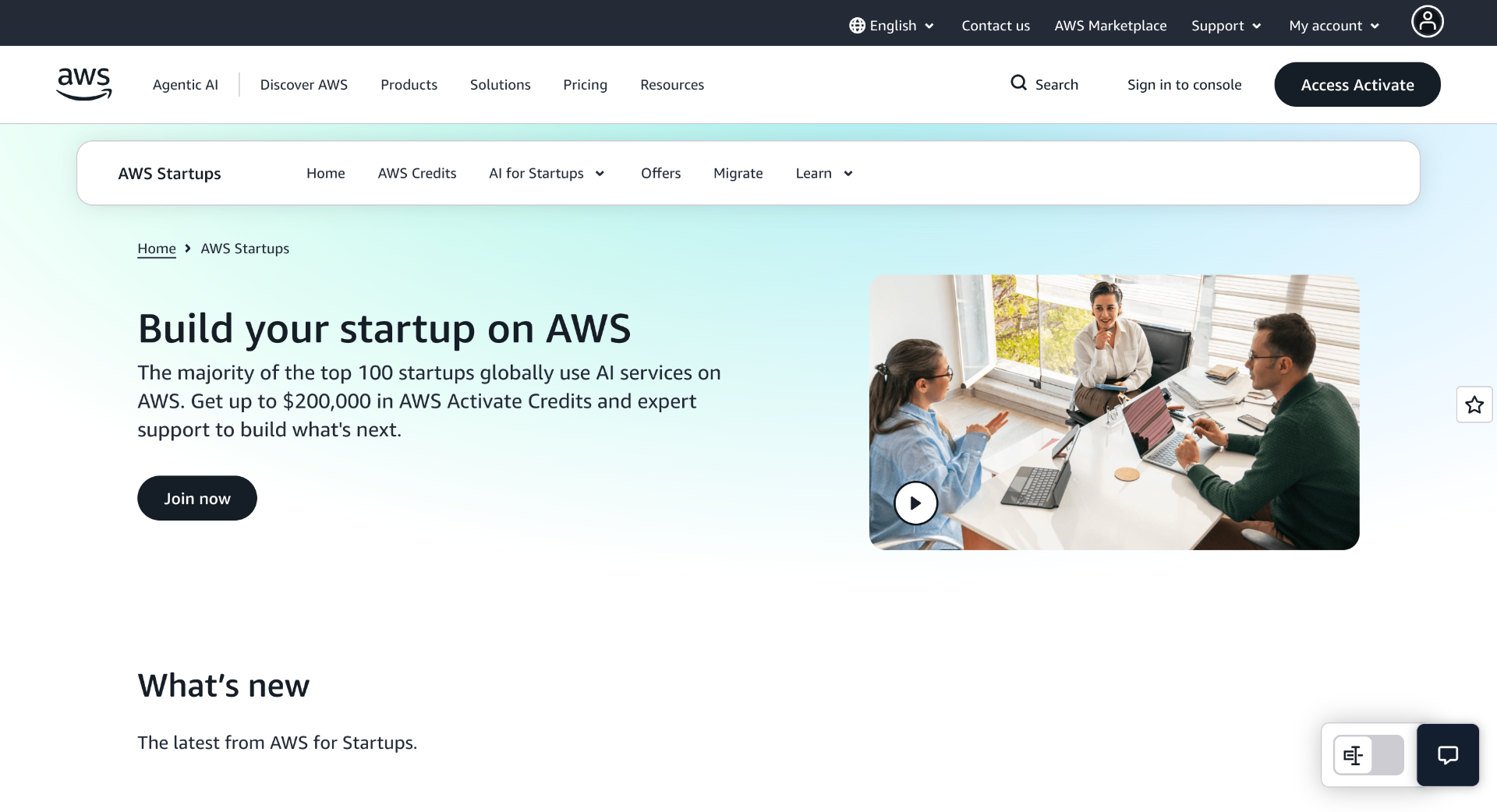Click the search magnifier icon
The width and height of the screenshot is (1497, 812).
(x=1018, y=83)
